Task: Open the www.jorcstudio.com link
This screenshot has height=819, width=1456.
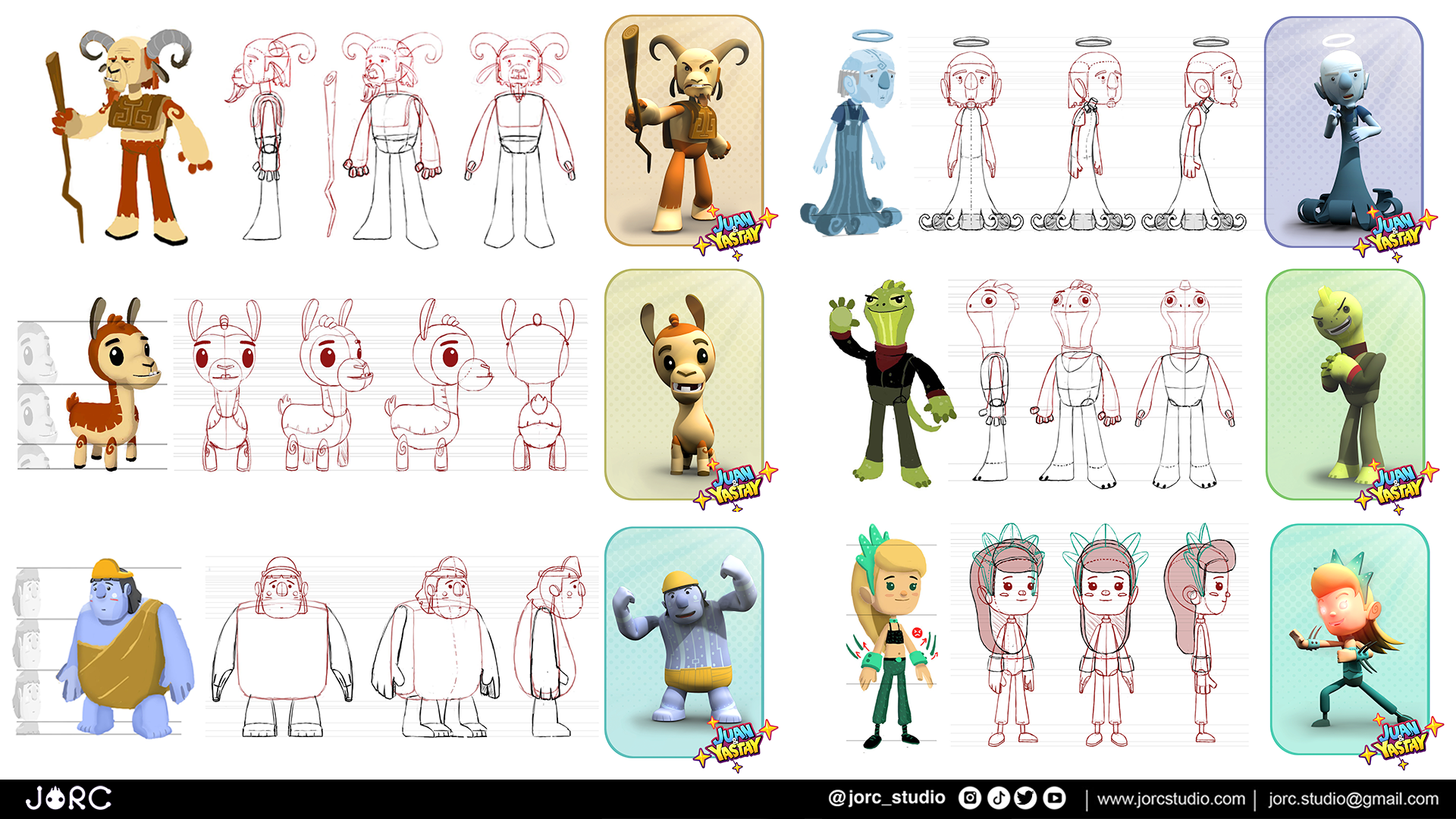Action: [x=1171, y=799]
